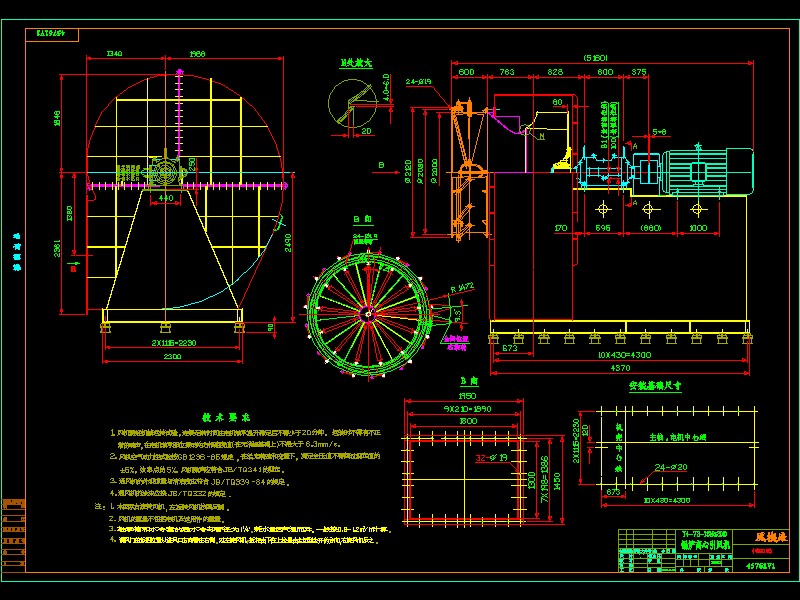Click the 9X210=1890 flange dimension
800x600 pixels.
pos(461,409)
